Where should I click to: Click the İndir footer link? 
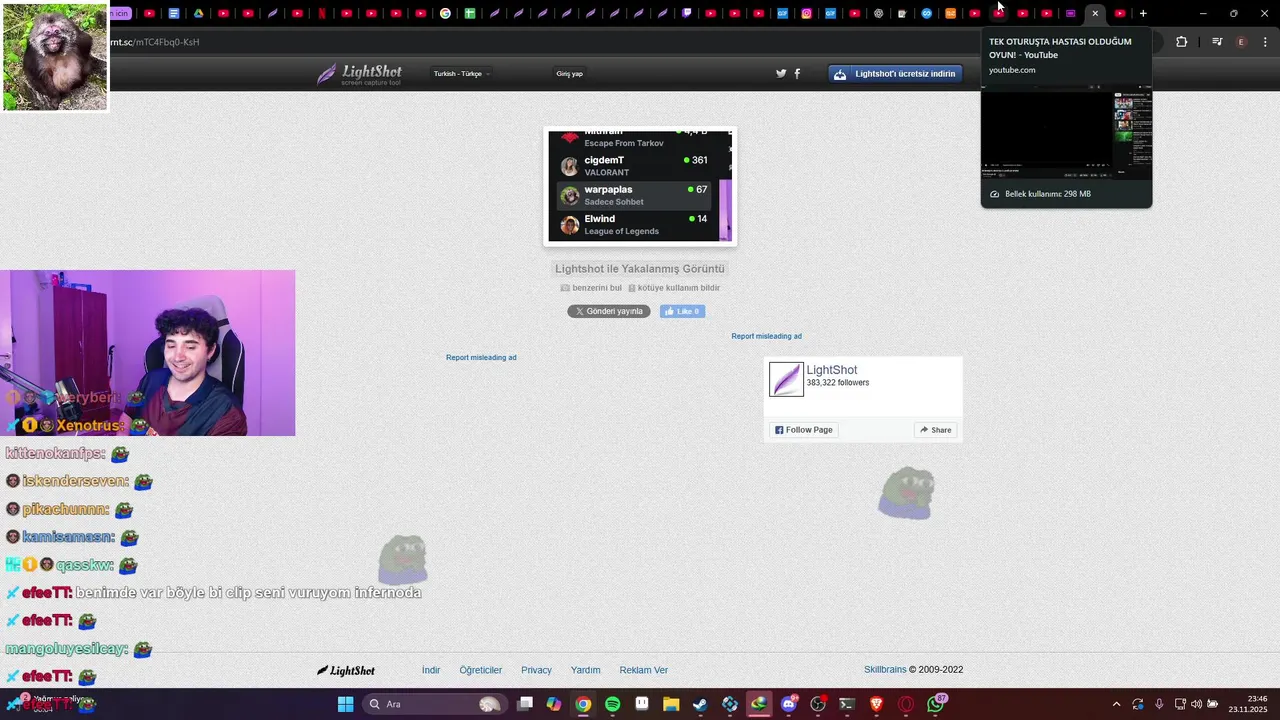click(431, 670)
